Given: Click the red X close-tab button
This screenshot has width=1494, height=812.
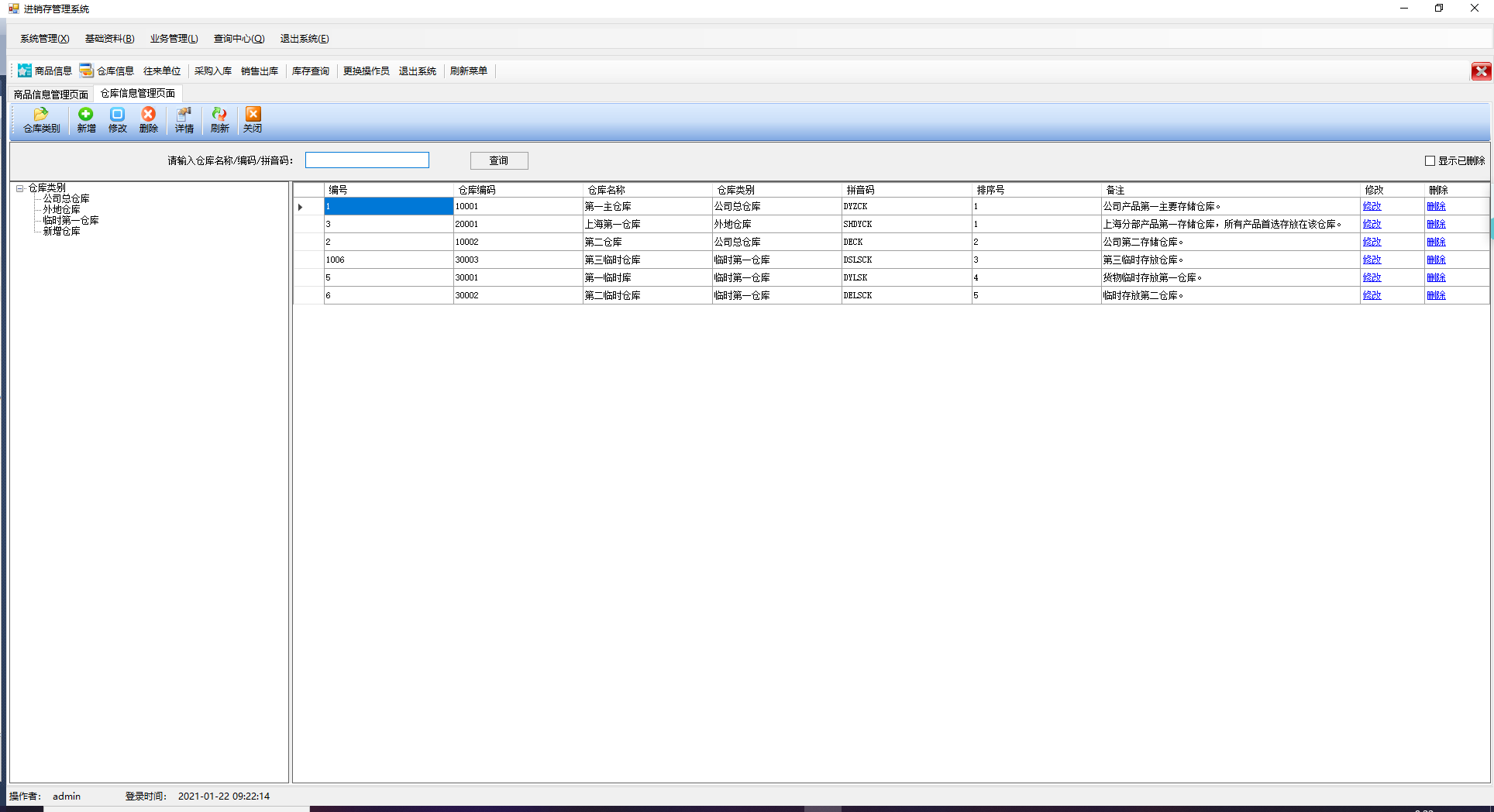Looking at the screenshot, I should click(x=1481, y=71).
